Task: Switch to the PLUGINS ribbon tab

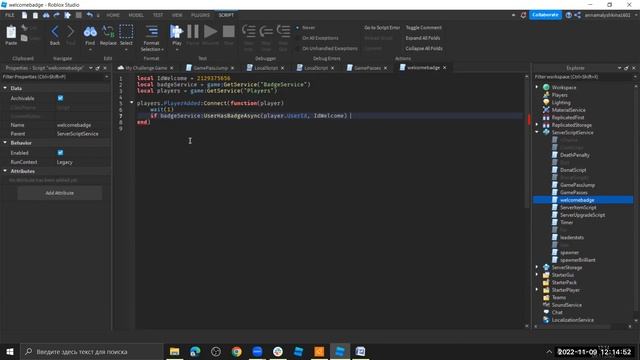Action: coord(200,15)
